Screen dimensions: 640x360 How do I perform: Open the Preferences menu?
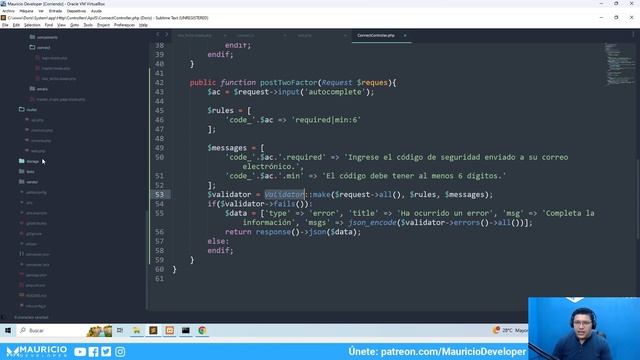pyautogui.click(x=124, y=25)
